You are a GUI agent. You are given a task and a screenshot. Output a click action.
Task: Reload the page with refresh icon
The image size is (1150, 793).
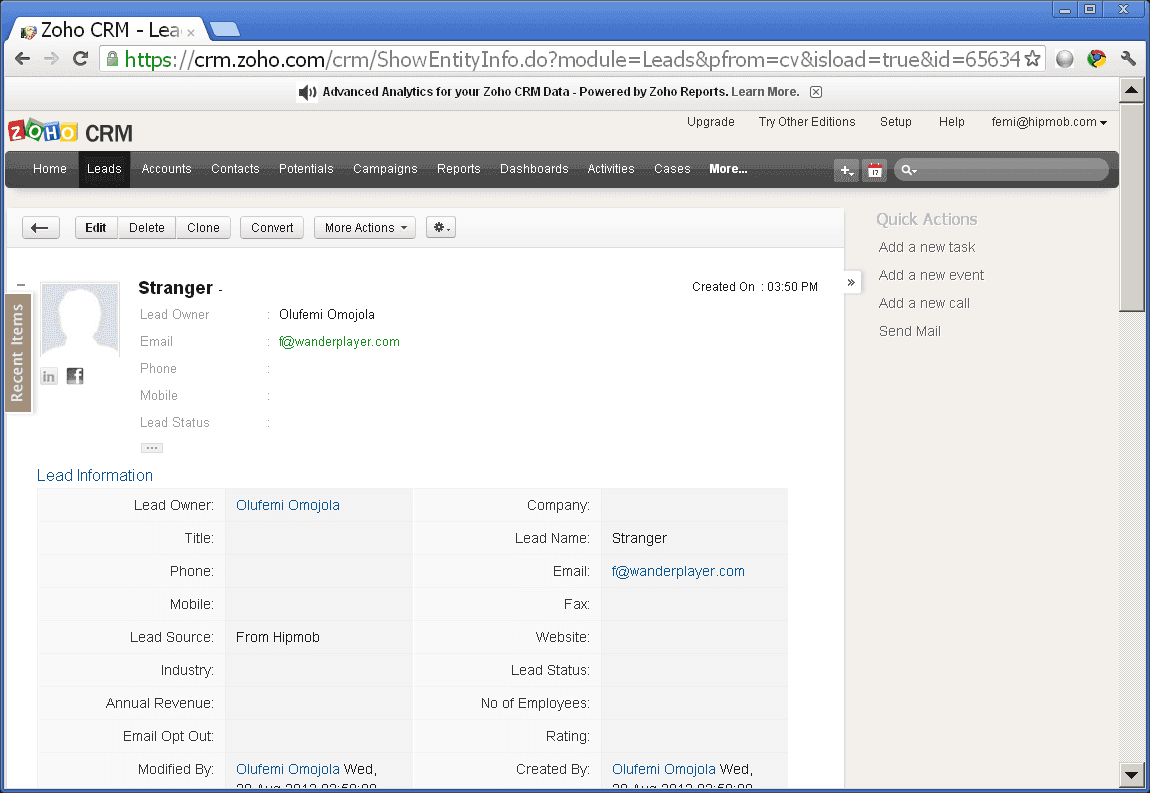pos(80,59)
